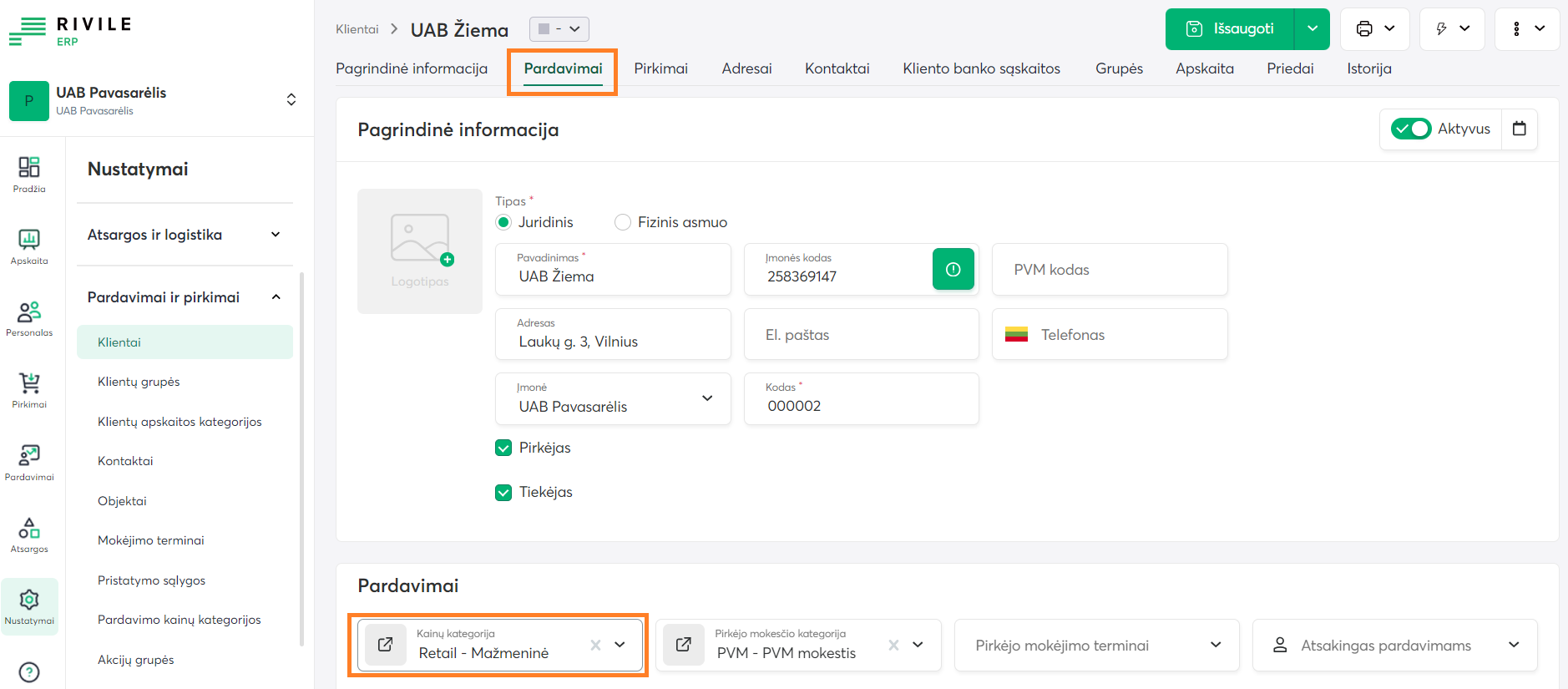Click the green company code check icon

(x=953, y=270)
